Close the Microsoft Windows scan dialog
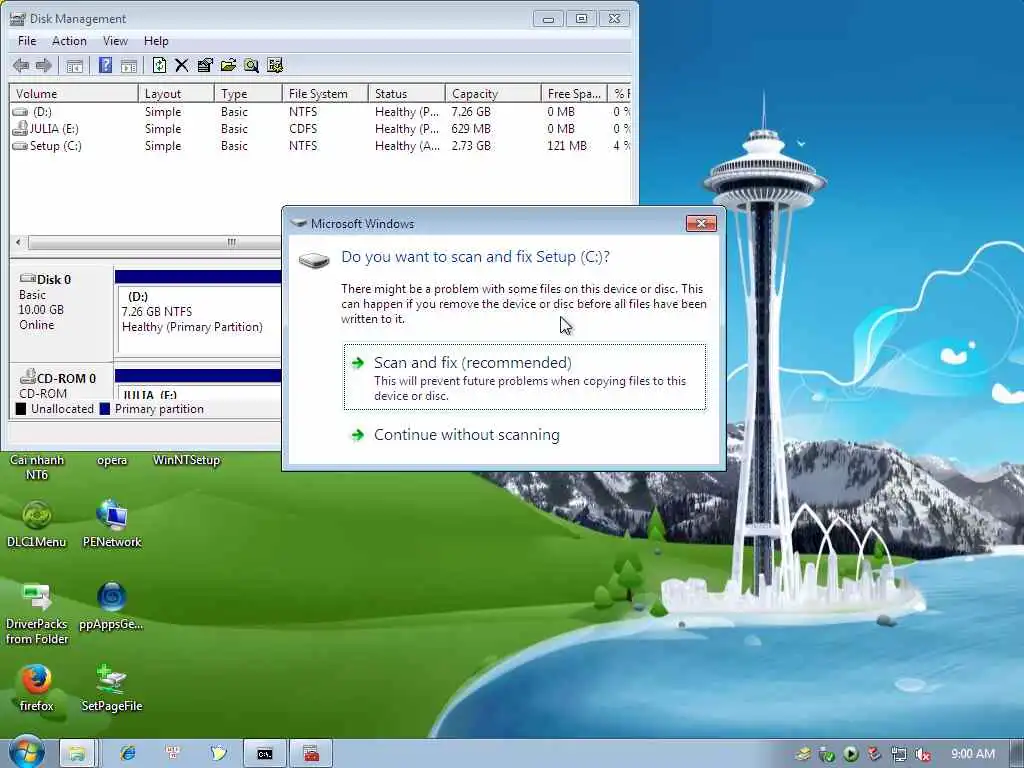Image resolution: width=1024 pixels, height=768 pixels. (x=701, y=223)
